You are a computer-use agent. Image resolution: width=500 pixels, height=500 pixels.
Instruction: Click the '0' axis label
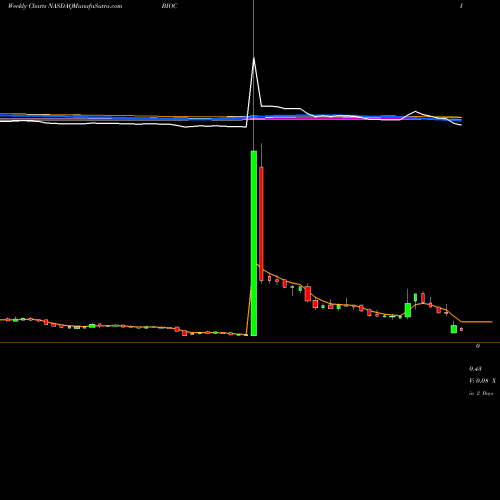(x=478, y=346)
